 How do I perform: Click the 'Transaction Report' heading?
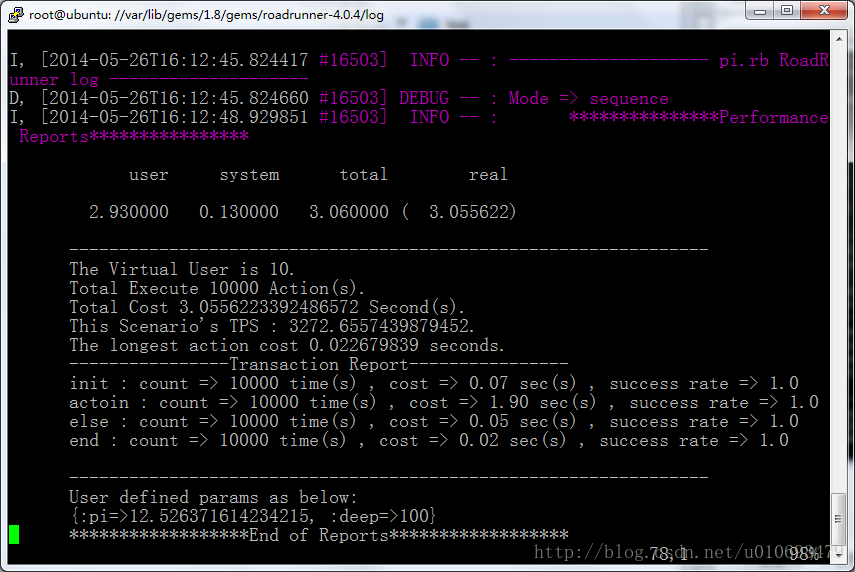point(318,364)
